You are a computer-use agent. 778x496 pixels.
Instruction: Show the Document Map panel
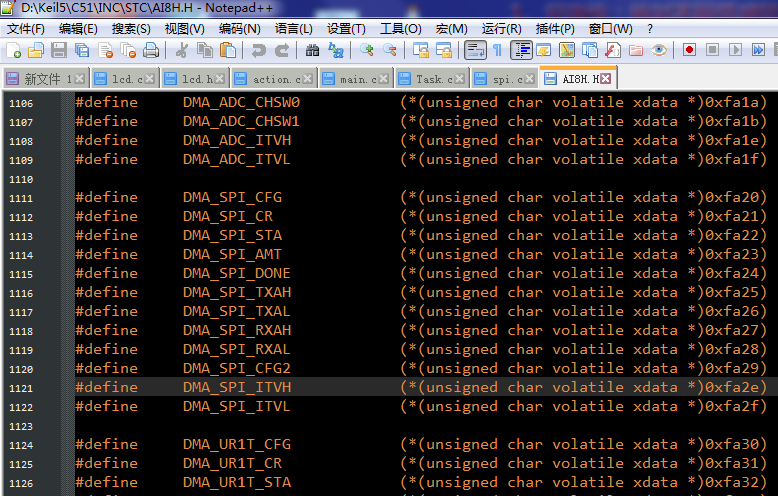[567, 51]
